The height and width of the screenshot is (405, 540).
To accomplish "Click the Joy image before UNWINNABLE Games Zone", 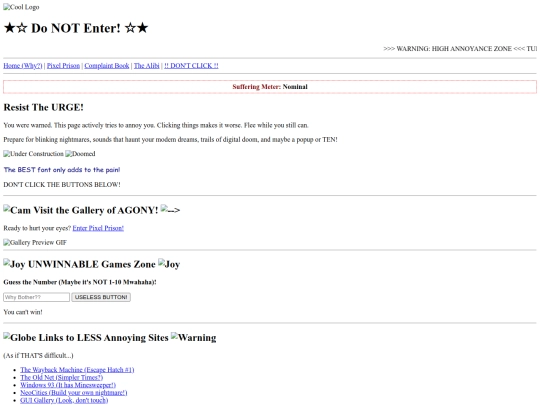I will (x=14, y=264).
